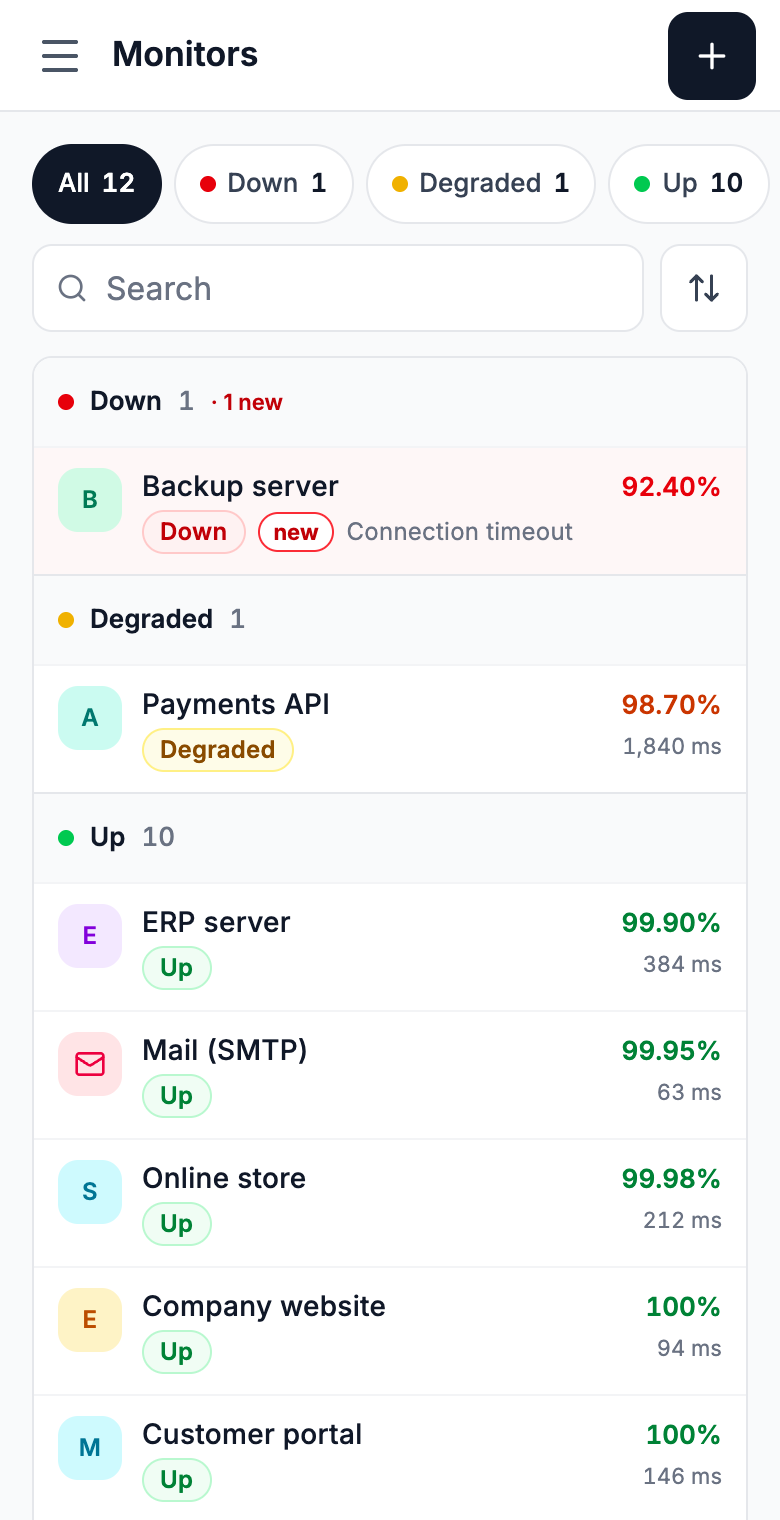Collapse the Degraded group header
Image resolution: width=780 pixels, height=1520 pixels.
tap(390, 620)
